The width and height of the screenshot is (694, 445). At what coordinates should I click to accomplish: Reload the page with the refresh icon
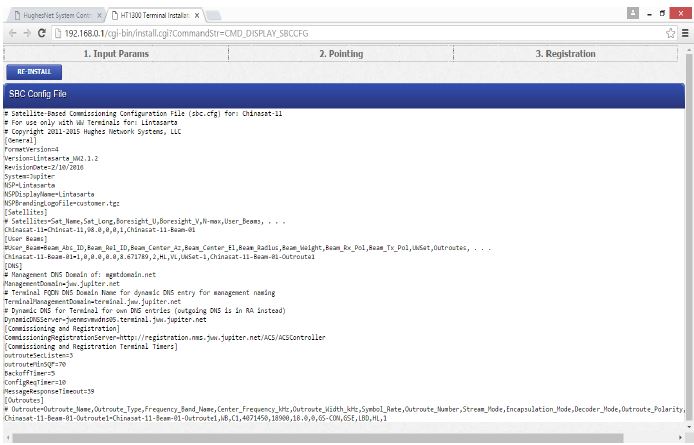coord(42,33)
